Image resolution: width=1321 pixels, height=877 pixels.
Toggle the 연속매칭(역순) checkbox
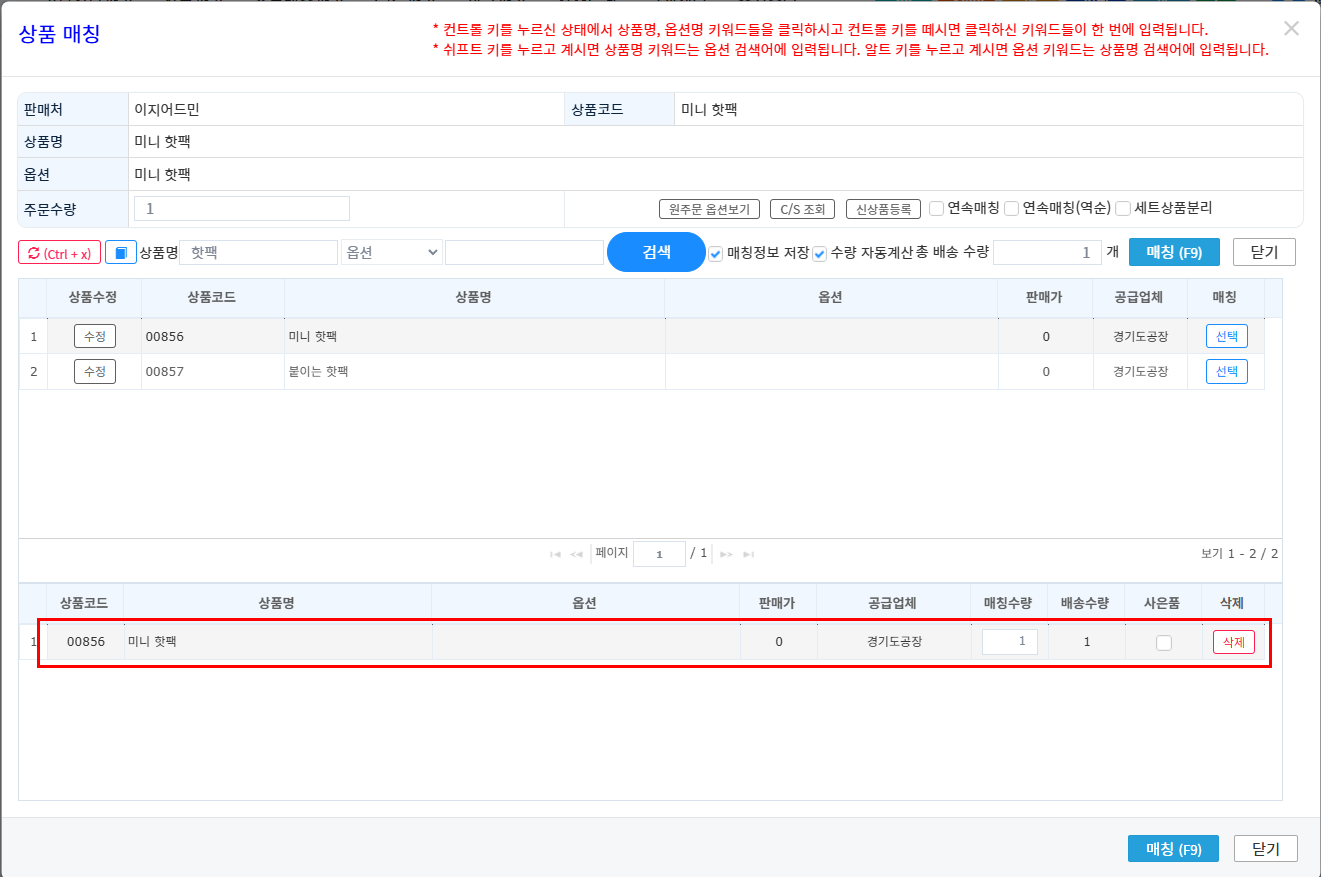[1012, 209]
